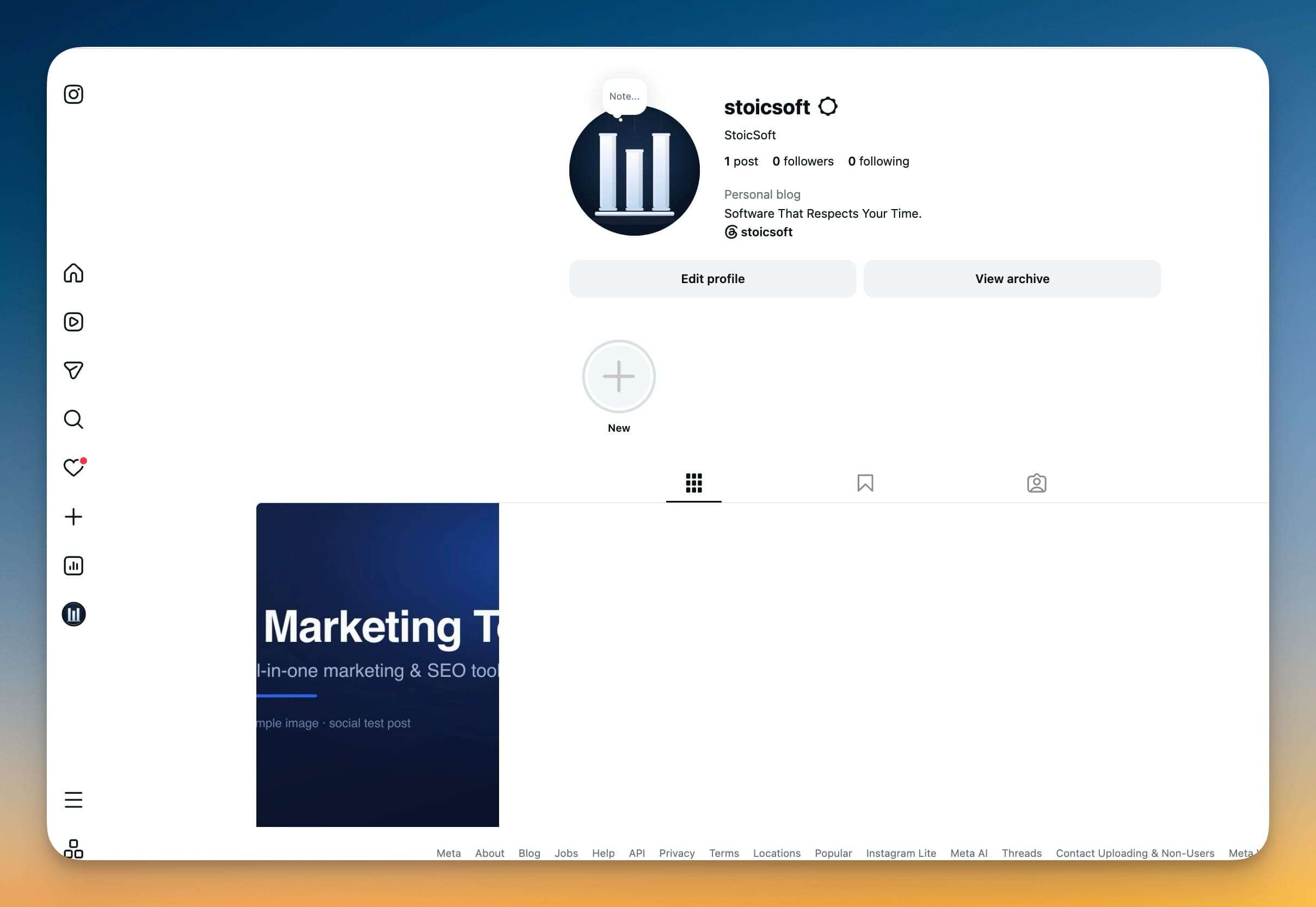Add a New story highlight
The width and height of the screenshot is (1316, 907).
618,376
